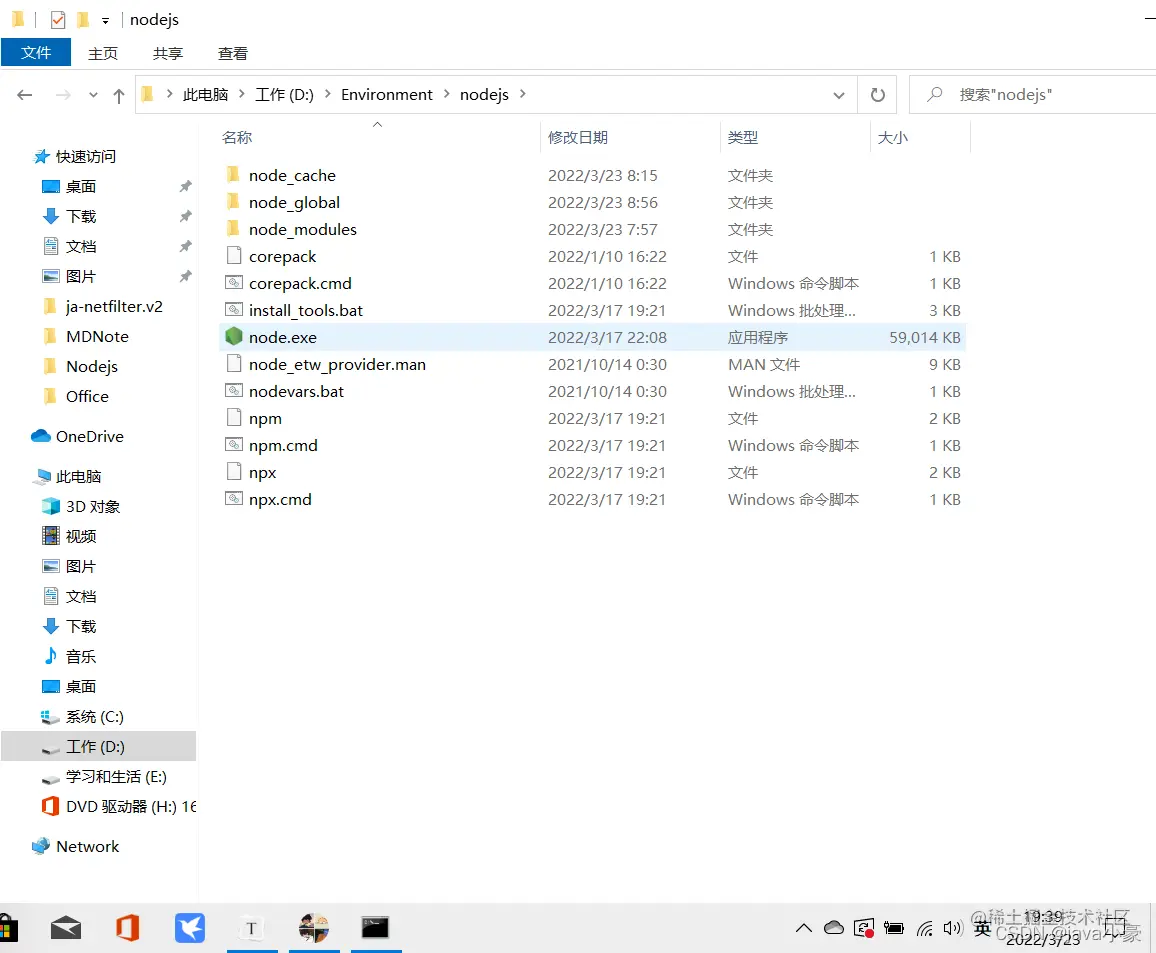Screen dimensions: 1156x953
Task: Open the blue bird app on taskbar
Action: pyautogui.click(x=189, y=928)
